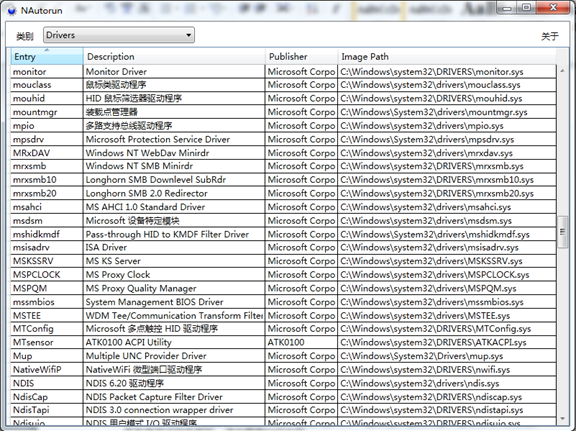This screenshot has height=431, width=576.
Task: Click the NAutorun app icon in title bar
Action: 12,11
